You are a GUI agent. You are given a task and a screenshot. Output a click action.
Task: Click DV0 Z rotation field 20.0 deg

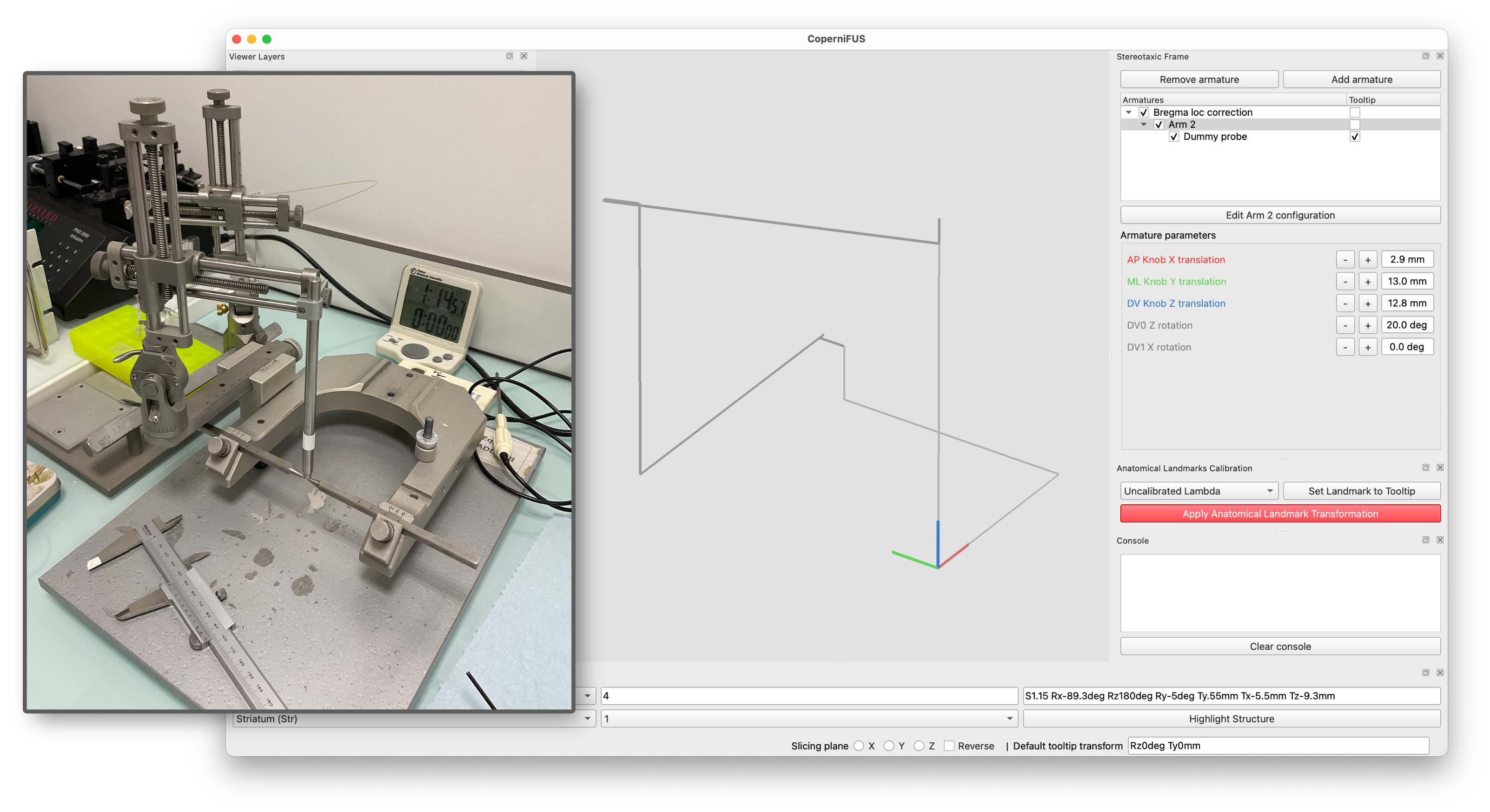point(1407,325)
